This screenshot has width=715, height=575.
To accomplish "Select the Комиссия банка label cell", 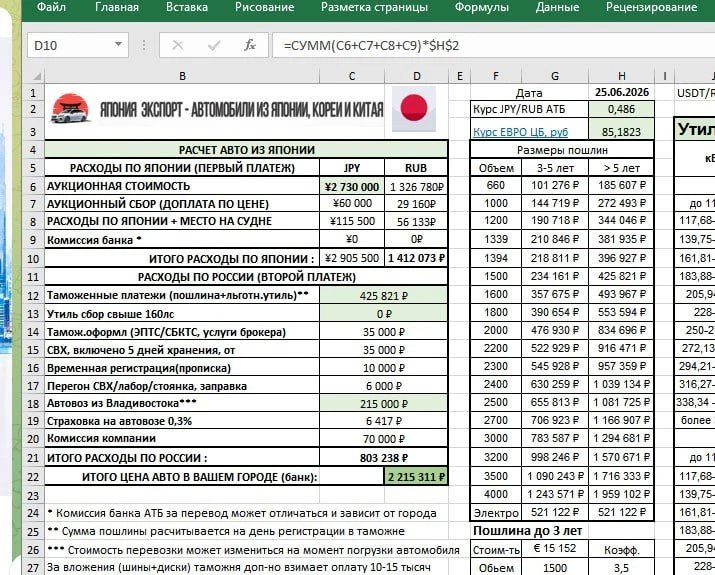I will click(x=182, y=240).
